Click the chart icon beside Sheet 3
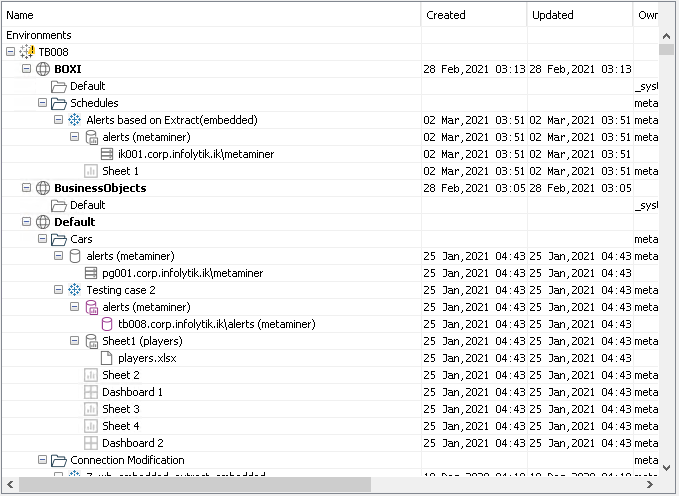 91,409
